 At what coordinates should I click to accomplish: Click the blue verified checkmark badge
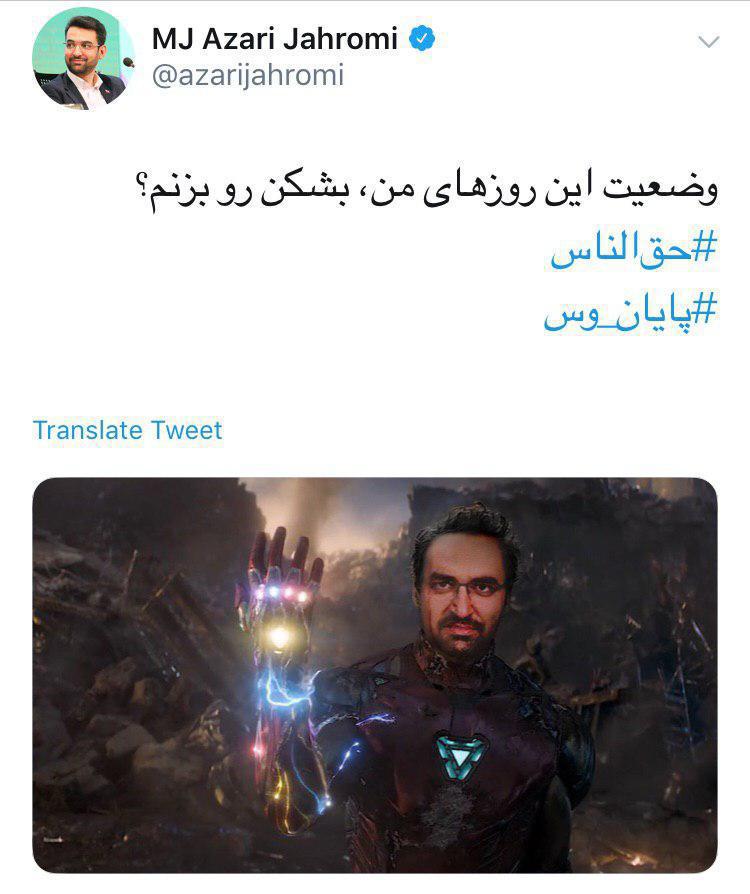click(x=422, y=39)
